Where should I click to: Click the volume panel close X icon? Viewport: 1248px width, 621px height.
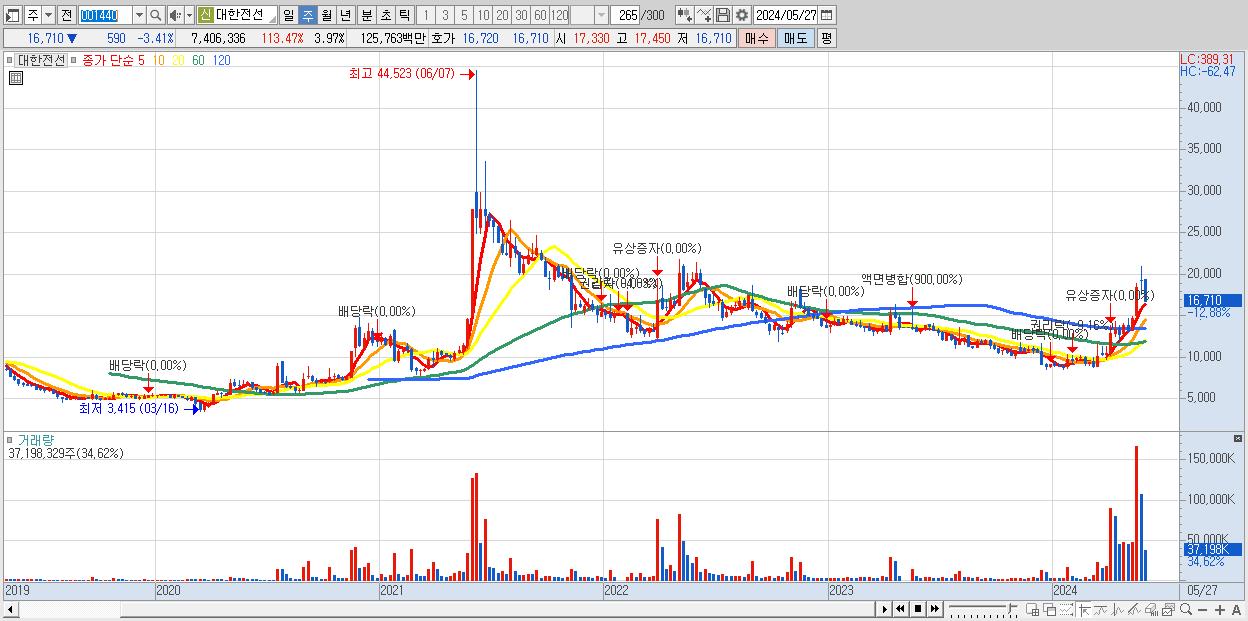pos(1236,438)
